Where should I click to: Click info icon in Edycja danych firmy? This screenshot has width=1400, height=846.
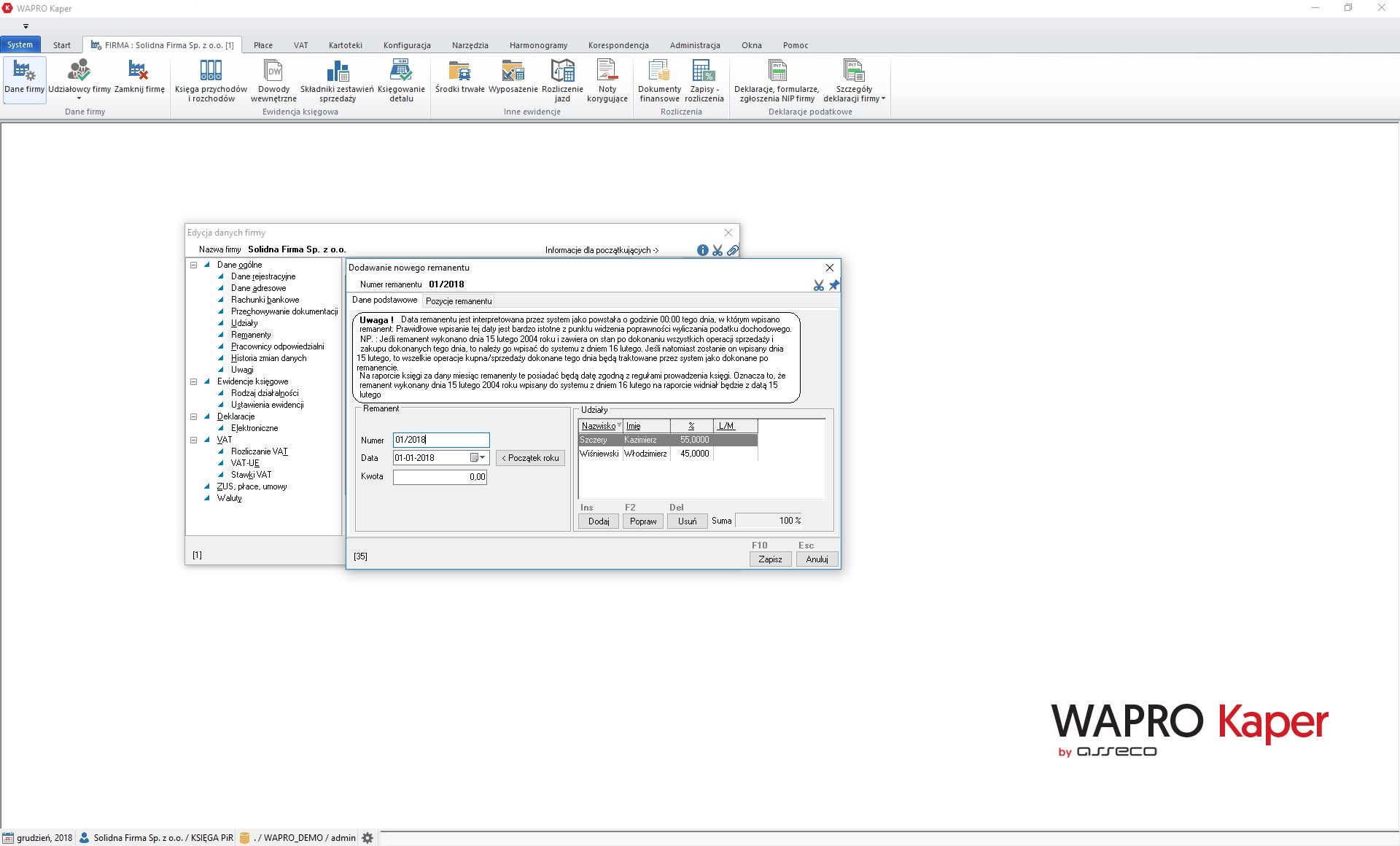[702, 250]
